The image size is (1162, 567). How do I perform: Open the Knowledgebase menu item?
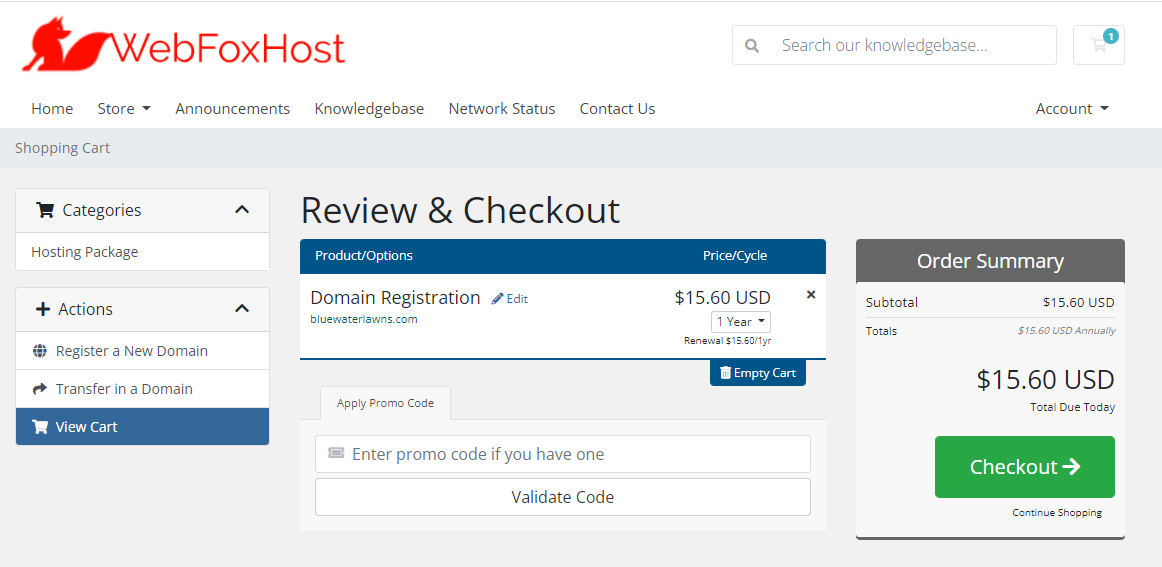point(369,109)
